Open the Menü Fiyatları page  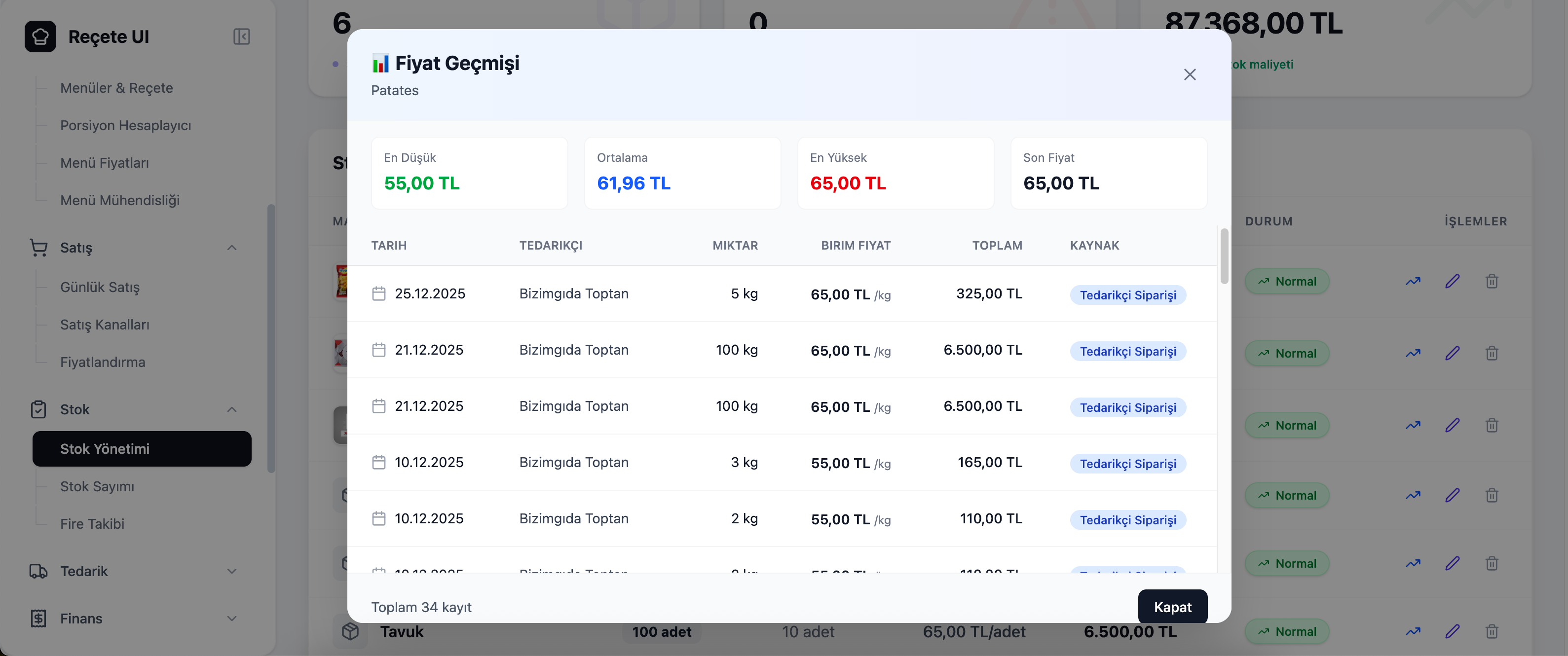[x=104, y=163]
